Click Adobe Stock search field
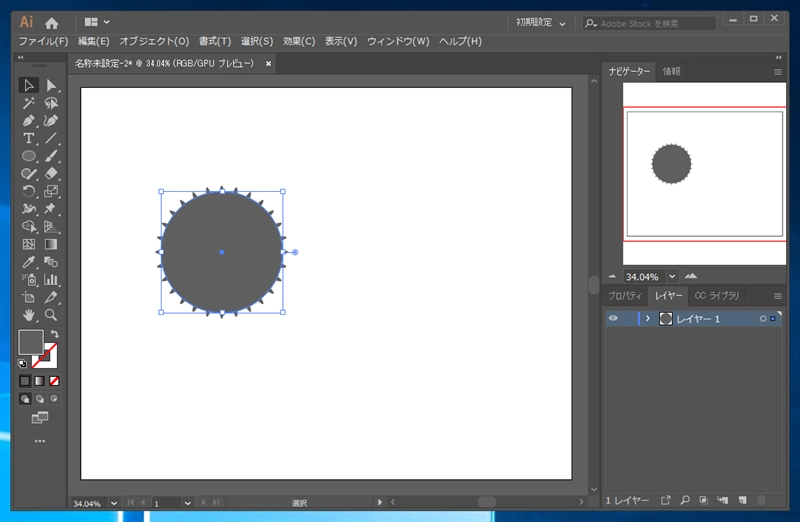 649,23
